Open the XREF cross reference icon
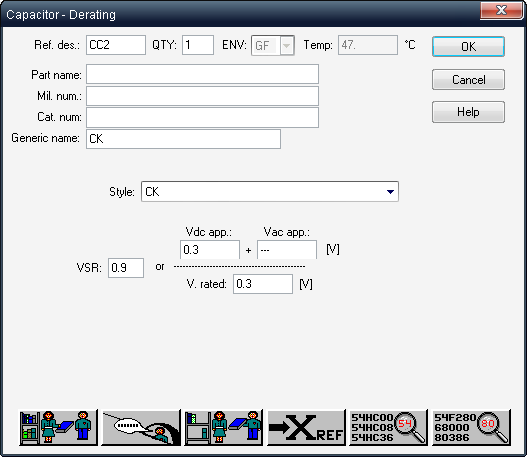This screenshot has width=527, height=457. click(x=307, y=427)
